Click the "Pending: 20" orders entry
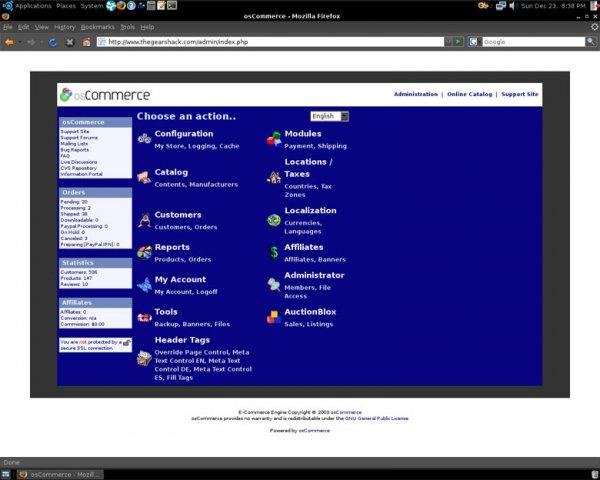The width and height of the screenshot is (600, 480). [x=74, y=202]
